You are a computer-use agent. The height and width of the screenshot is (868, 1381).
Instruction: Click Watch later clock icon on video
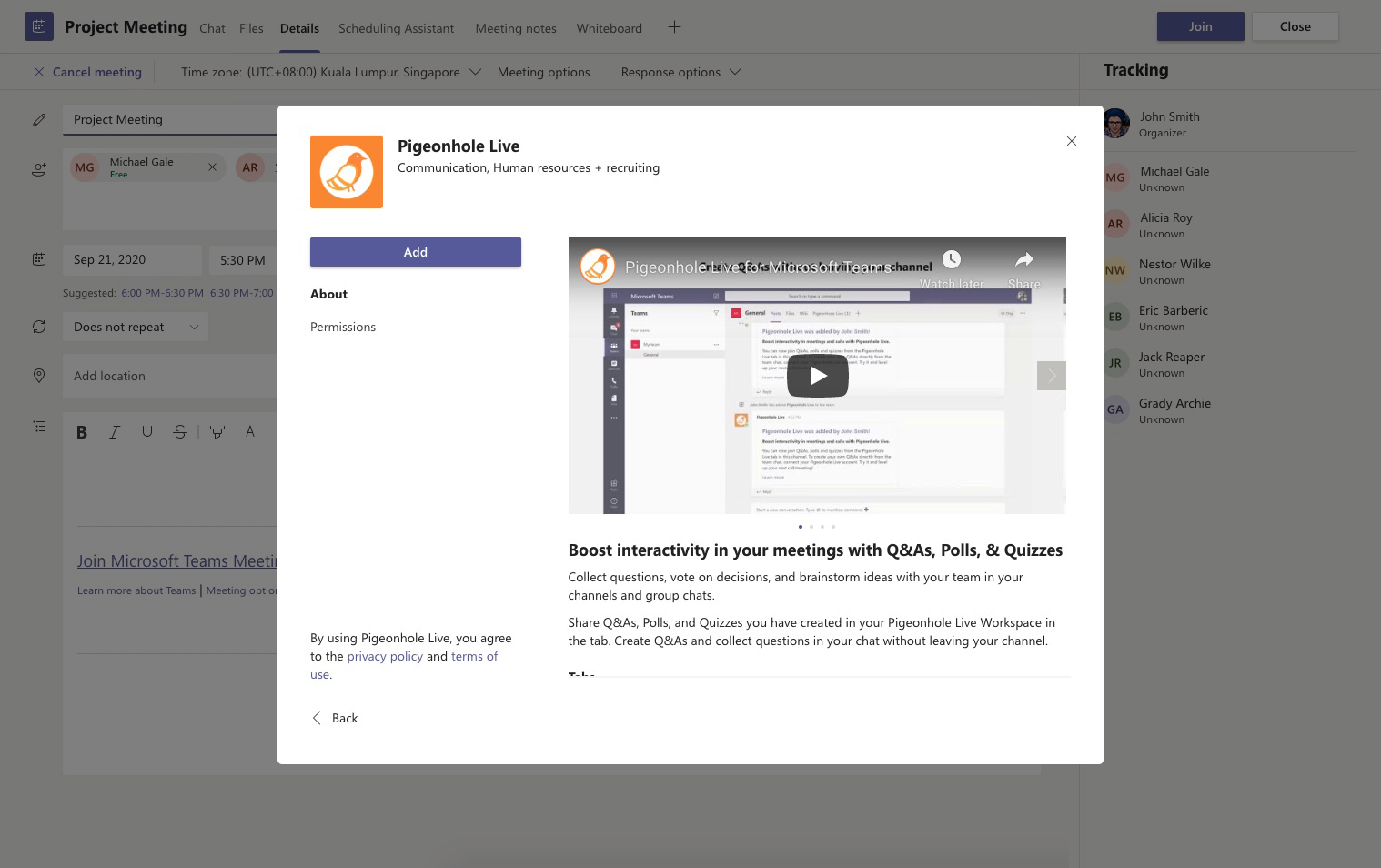coord(952,260)
